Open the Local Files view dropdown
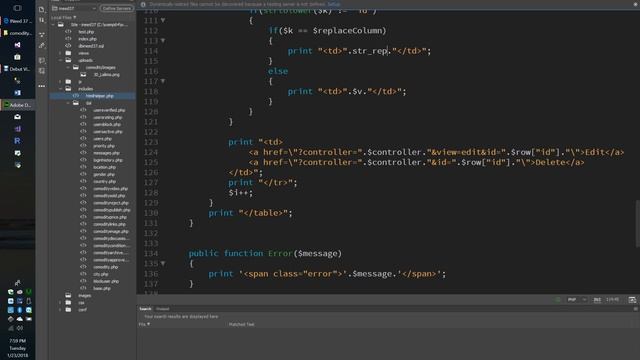640x360 pixels. (64, 18)
